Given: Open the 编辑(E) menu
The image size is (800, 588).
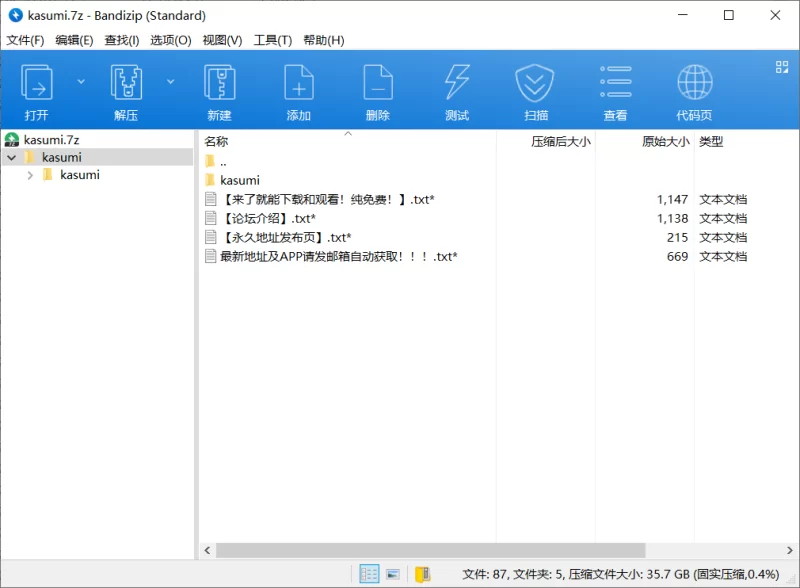Looking at the screenshot, I should click(x=74, y=40).
